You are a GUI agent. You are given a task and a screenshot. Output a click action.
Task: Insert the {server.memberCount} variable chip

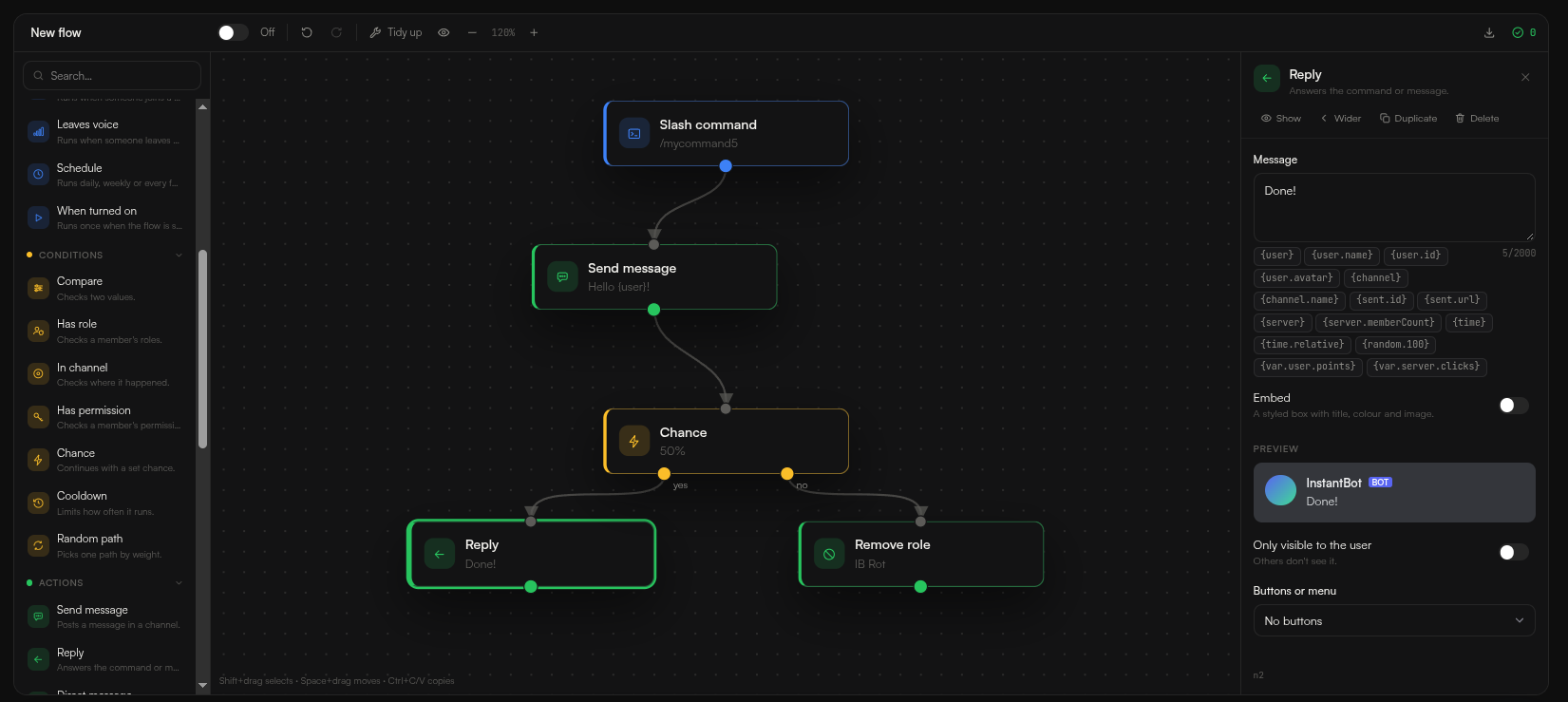click(x=1379, y=323)
